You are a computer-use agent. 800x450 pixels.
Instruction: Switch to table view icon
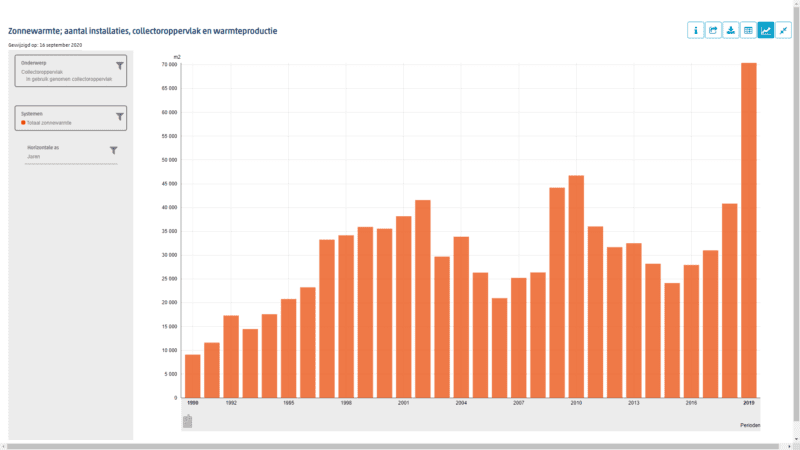(x=748, y=30)
